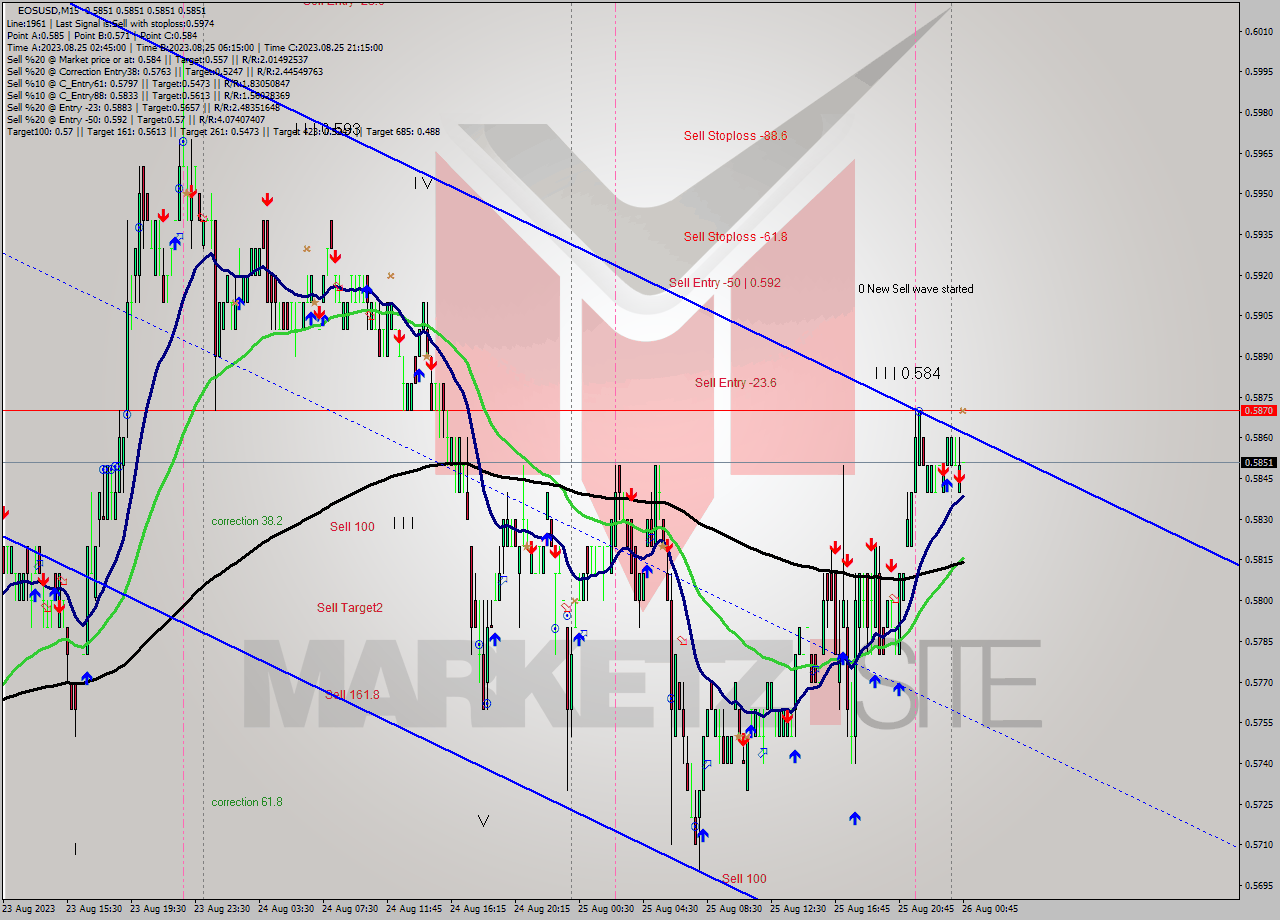The image size is (1280, 920).
Task: Click the Time A, Time B, Time C line
Action: click(195, 47)
